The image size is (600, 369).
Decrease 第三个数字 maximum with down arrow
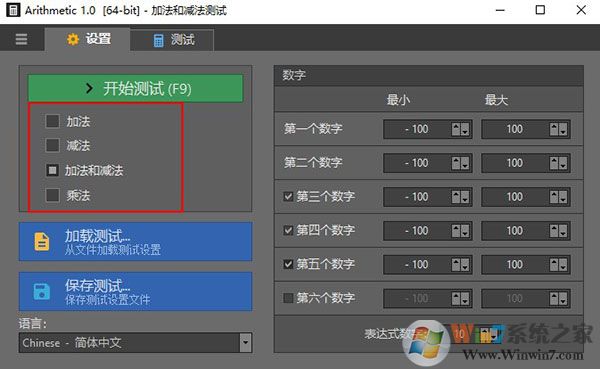click(x=563, y=197)
